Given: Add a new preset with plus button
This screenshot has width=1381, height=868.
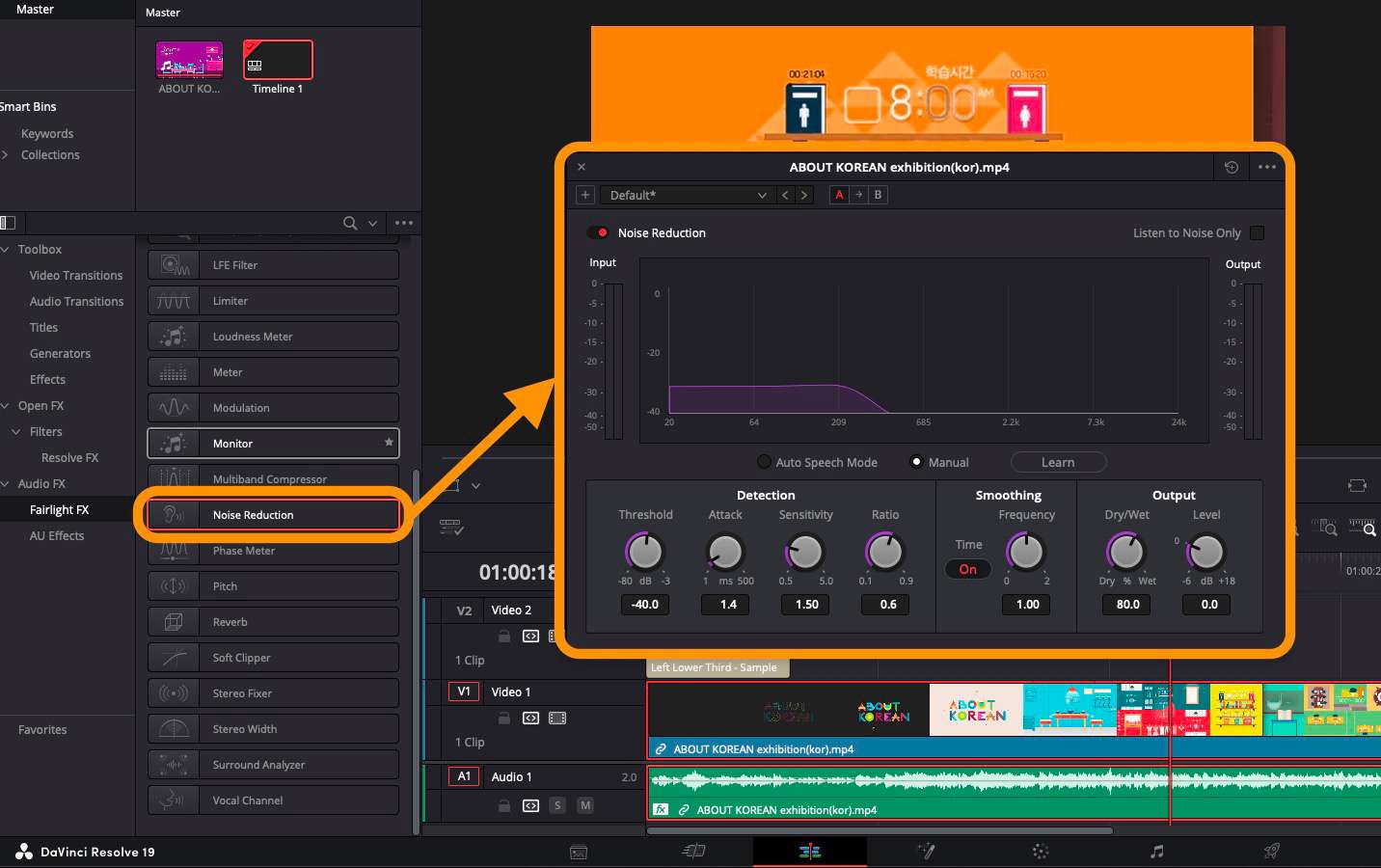Looking at the screenshot, I should coord(585,195).
